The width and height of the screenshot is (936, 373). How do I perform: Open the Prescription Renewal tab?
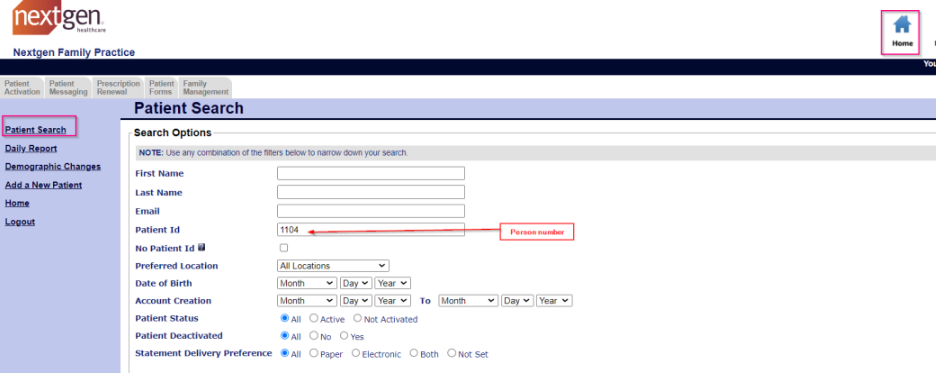pos(118,88)
